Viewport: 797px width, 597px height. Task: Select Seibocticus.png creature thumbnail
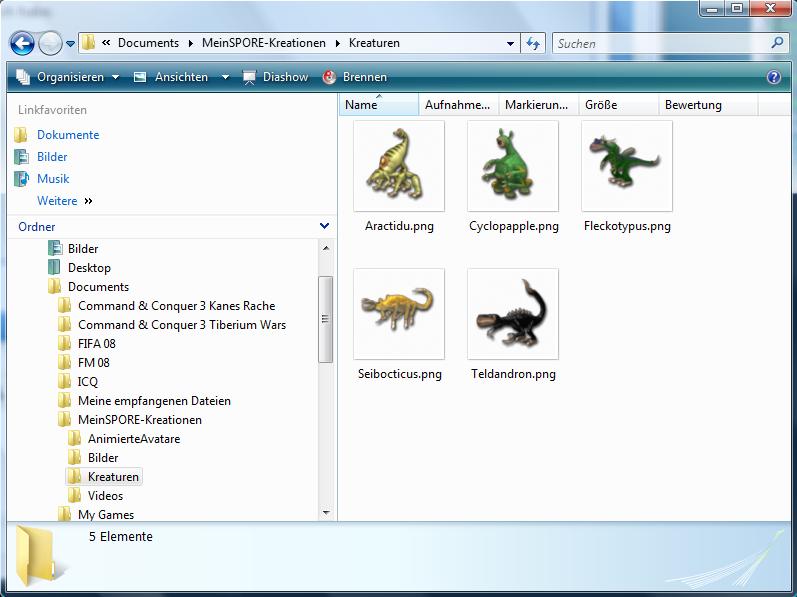pyautogui.click(x=399, y=313)
